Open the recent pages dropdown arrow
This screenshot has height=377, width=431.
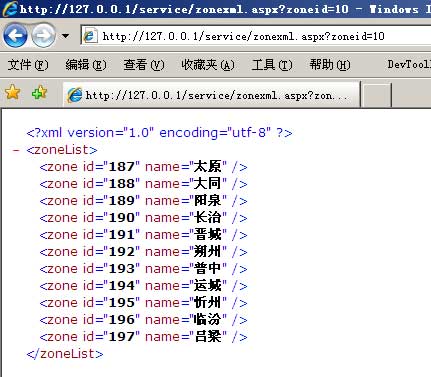coord(65,36)
